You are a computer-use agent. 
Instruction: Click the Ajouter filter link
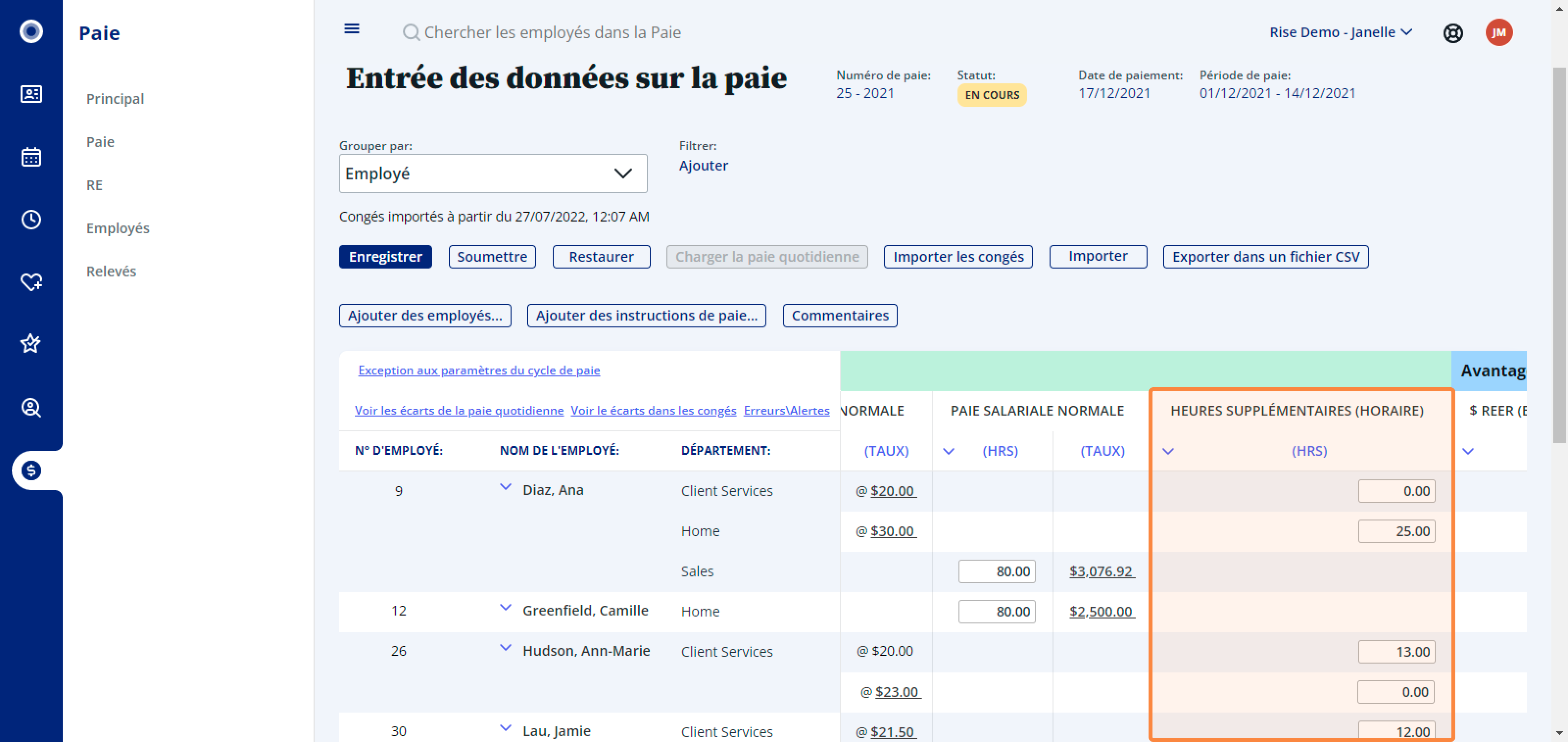704,166
